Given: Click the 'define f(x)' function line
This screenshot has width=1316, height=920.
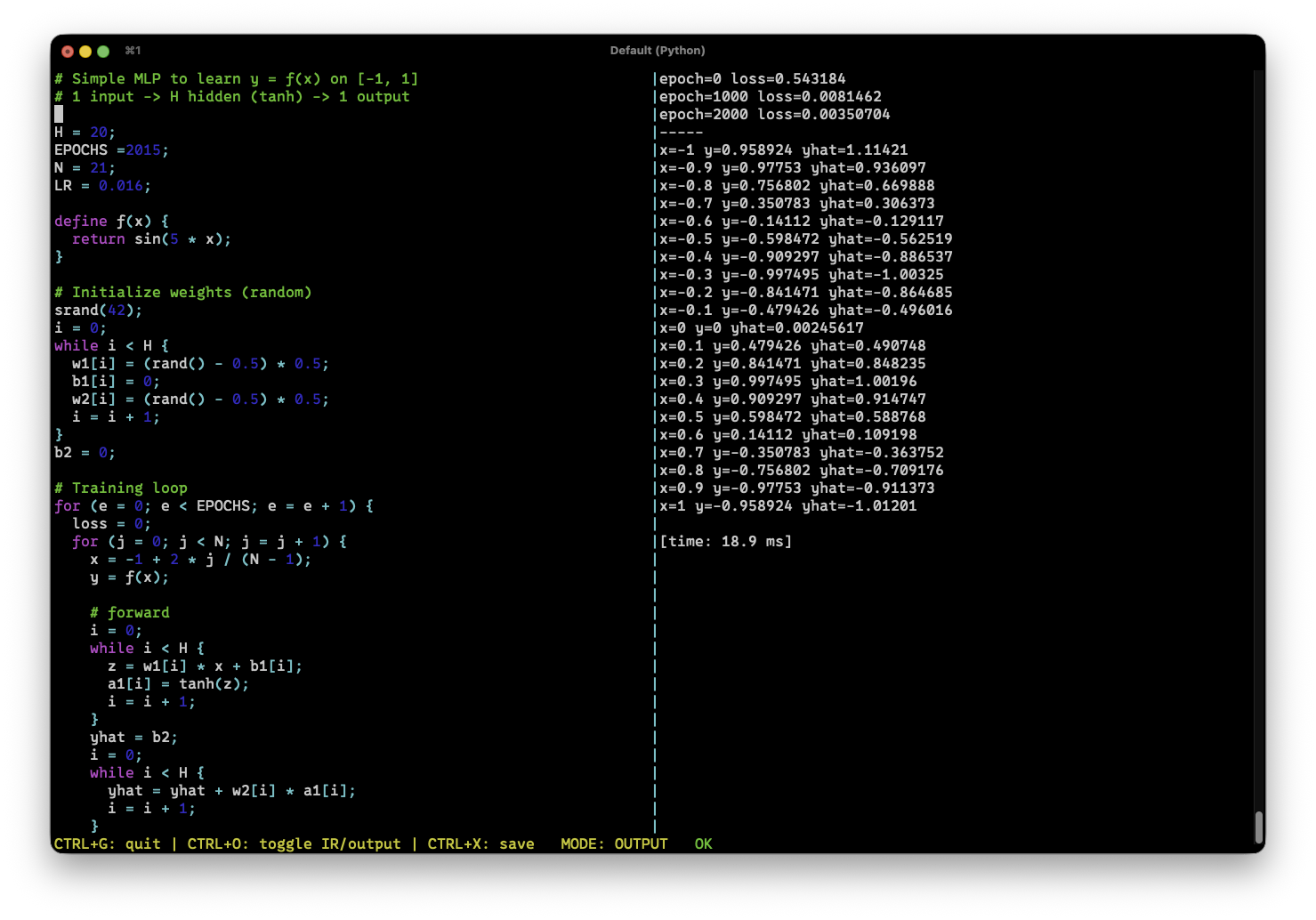Looking at the screenshot, I should (111, 221).
